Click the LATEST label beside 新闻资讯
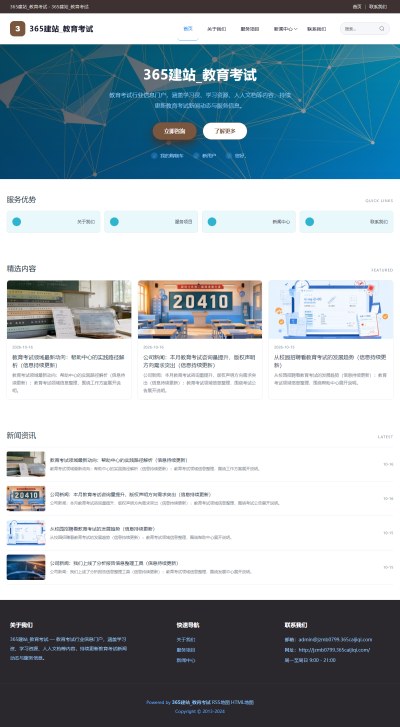Screen dimensions: 400x727 [385, 437]
